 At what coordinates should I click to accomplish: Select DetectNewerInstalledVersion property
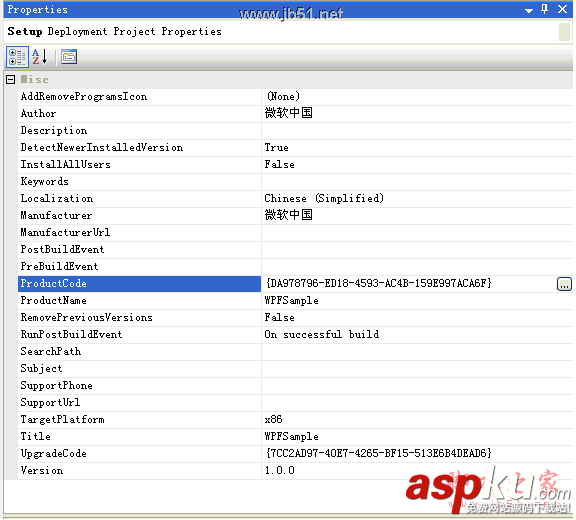[140, 148]
